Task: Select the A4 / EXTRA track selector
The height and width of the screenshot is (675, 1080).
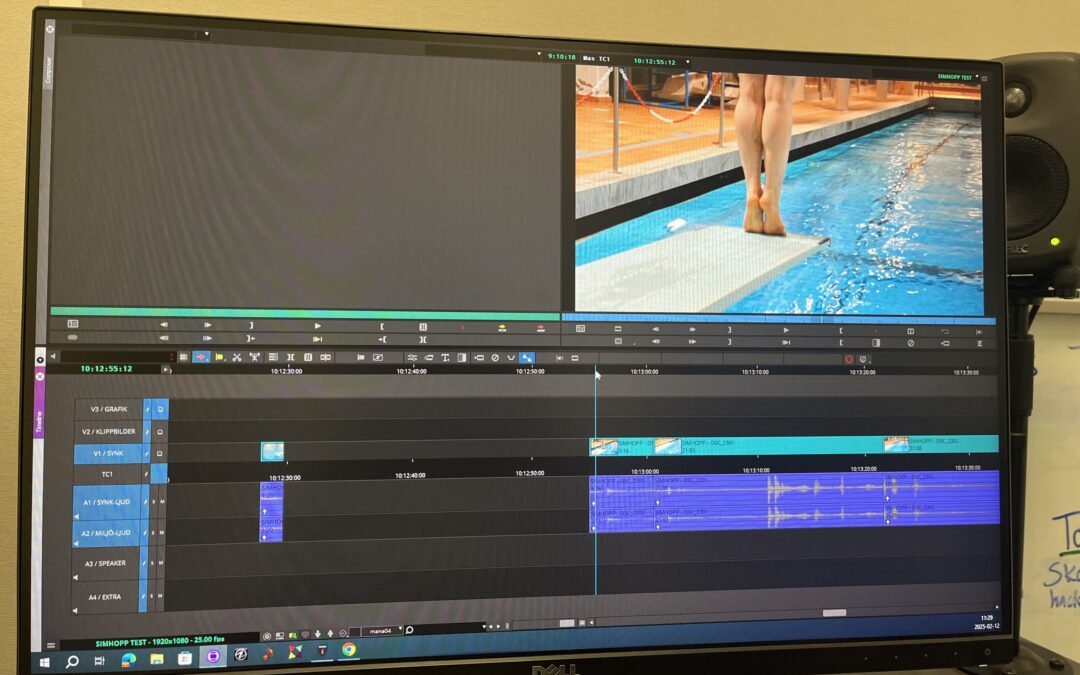Action: pos(108,596)
